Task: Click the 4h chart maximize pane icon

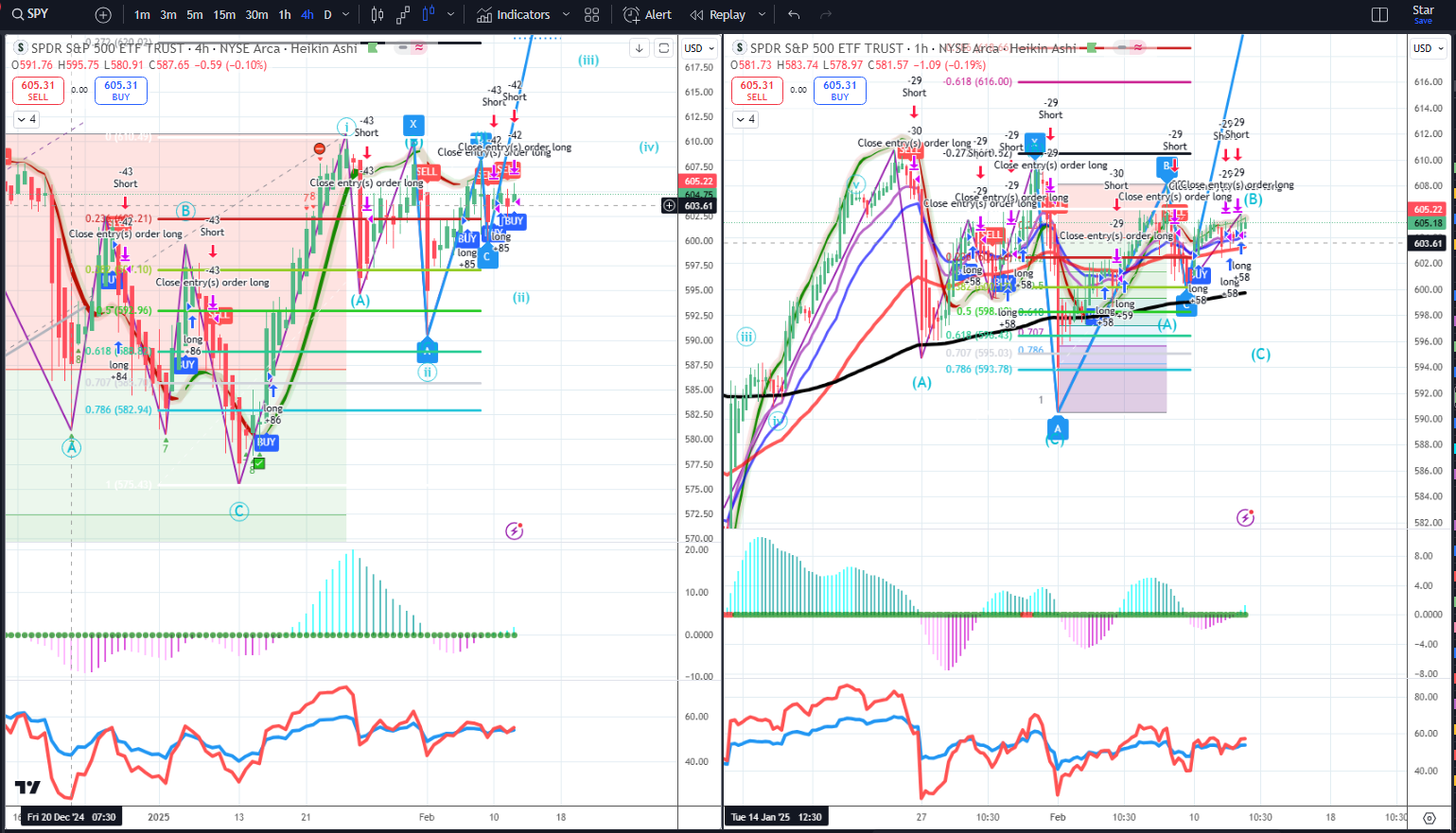Action: [664, 48]
